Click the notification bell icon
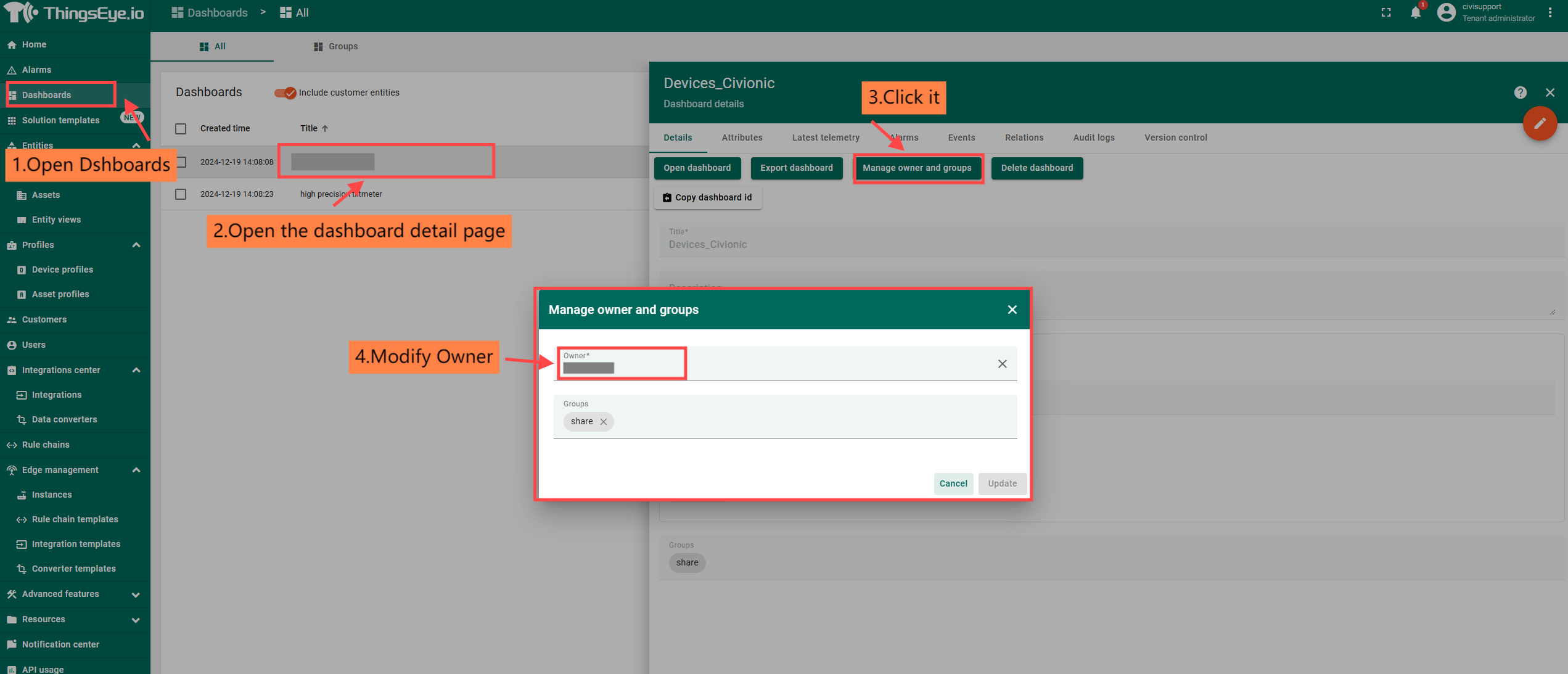Image resolution: width=1568 pixels, height=674 pixels. 1415,13
